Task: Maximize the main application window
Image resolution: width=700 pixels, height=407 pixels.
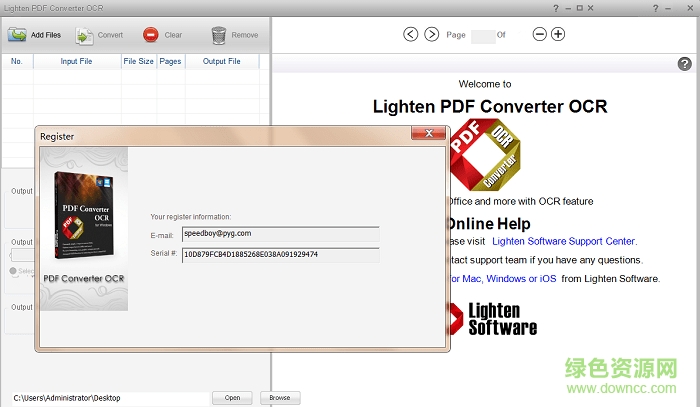Action: tap(579, 8)
